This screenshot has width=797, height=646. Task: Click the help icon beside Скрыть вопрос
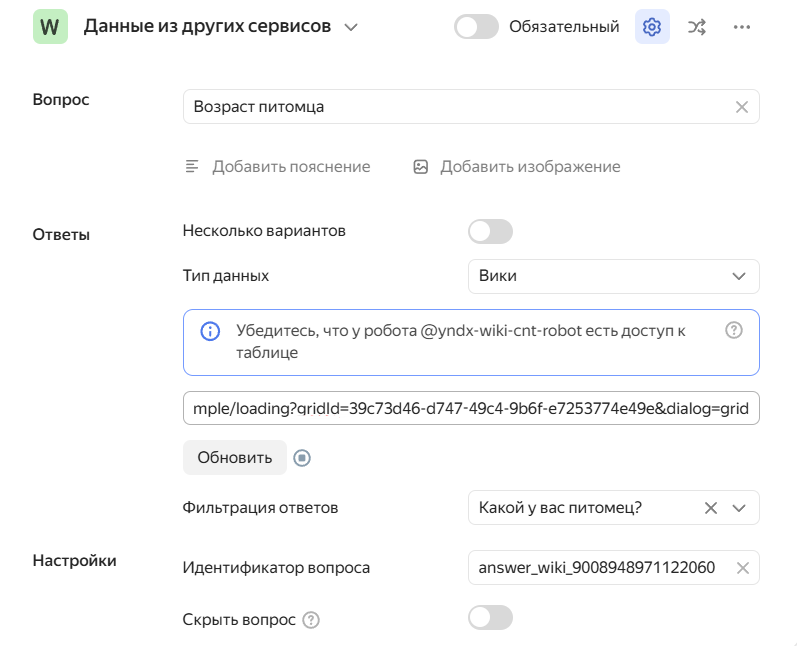(311, 620)
